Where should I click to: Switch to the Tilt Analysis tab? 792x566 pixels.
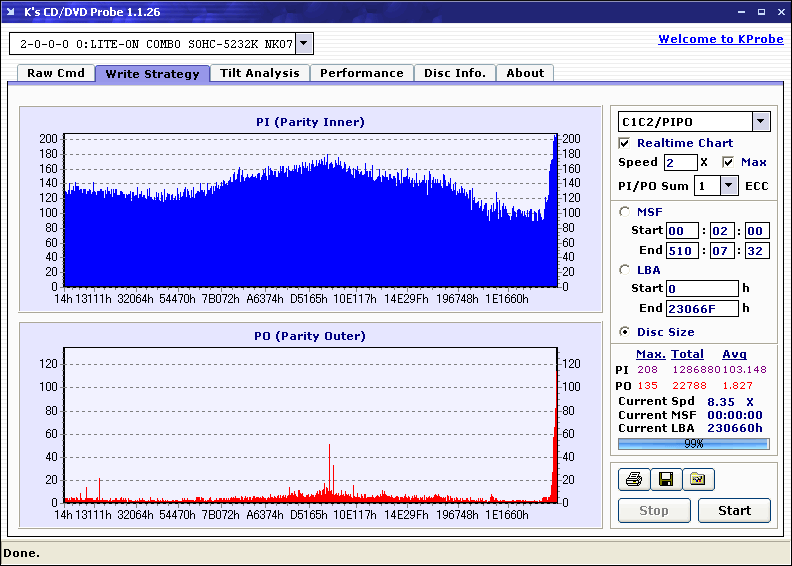pos(259,73)
